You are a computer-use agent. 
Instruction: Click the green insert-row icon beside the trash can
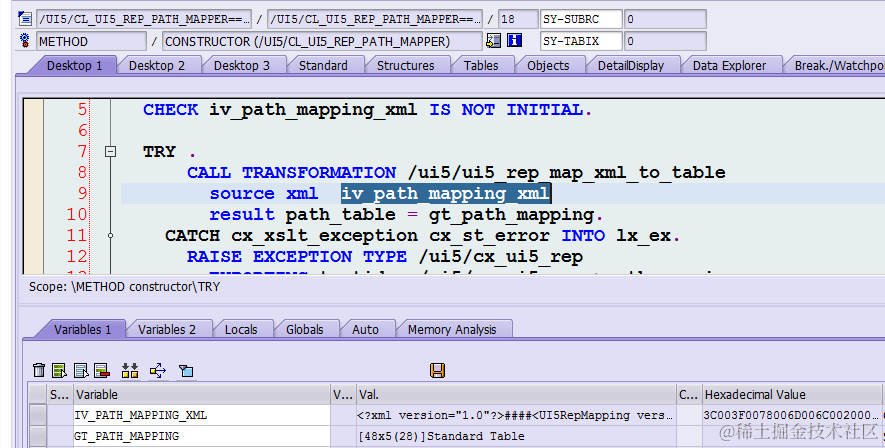click(59, 370)
